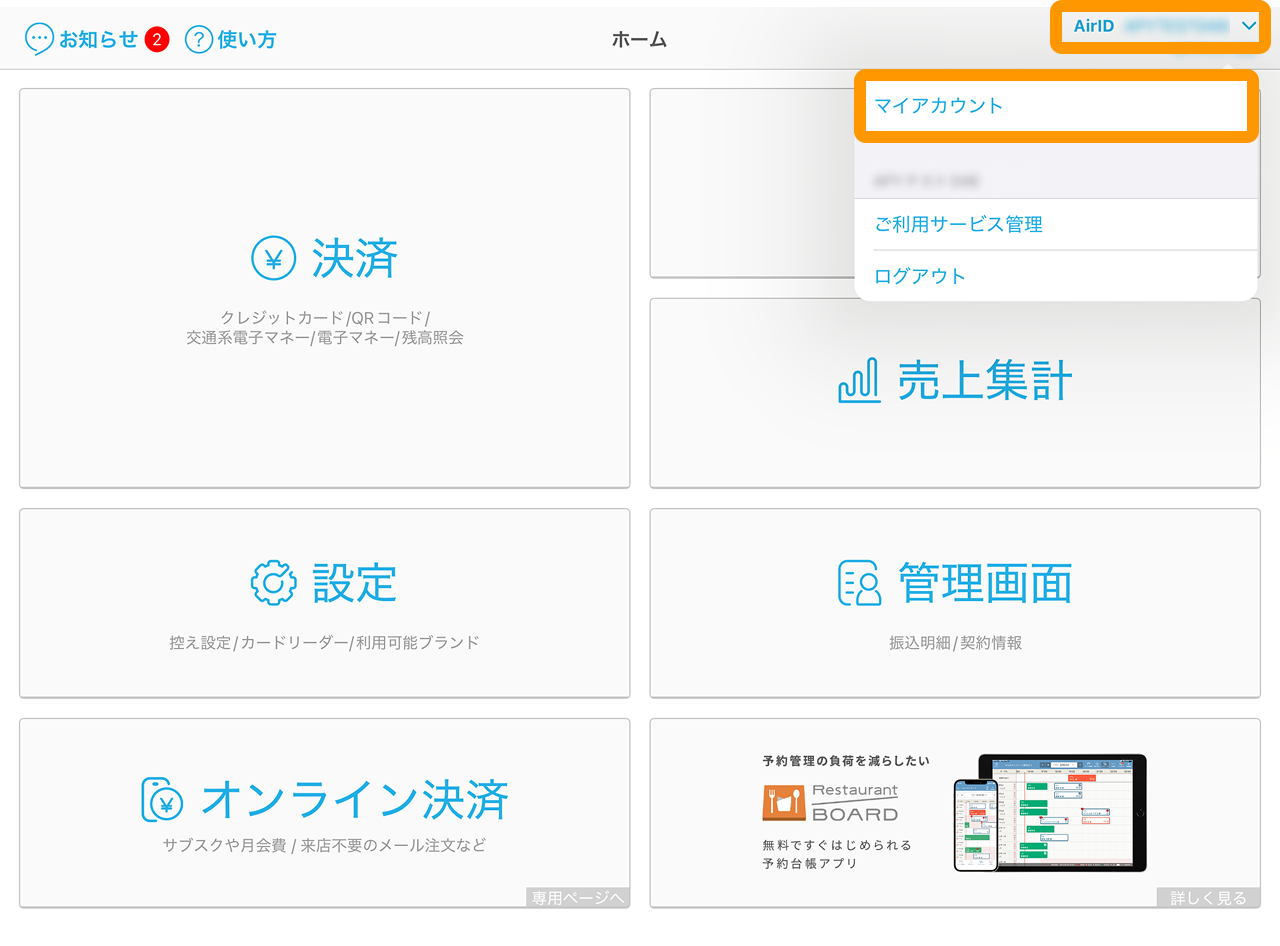
Task: Click the red notification badge showing 2
Action: (157, 39)
